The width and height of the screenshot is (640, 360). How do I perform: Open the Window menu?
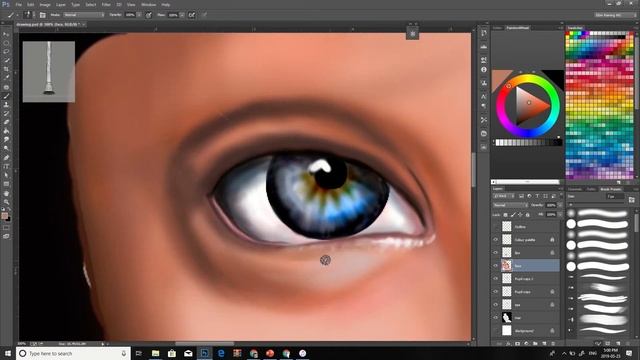[x=148, y=4]
